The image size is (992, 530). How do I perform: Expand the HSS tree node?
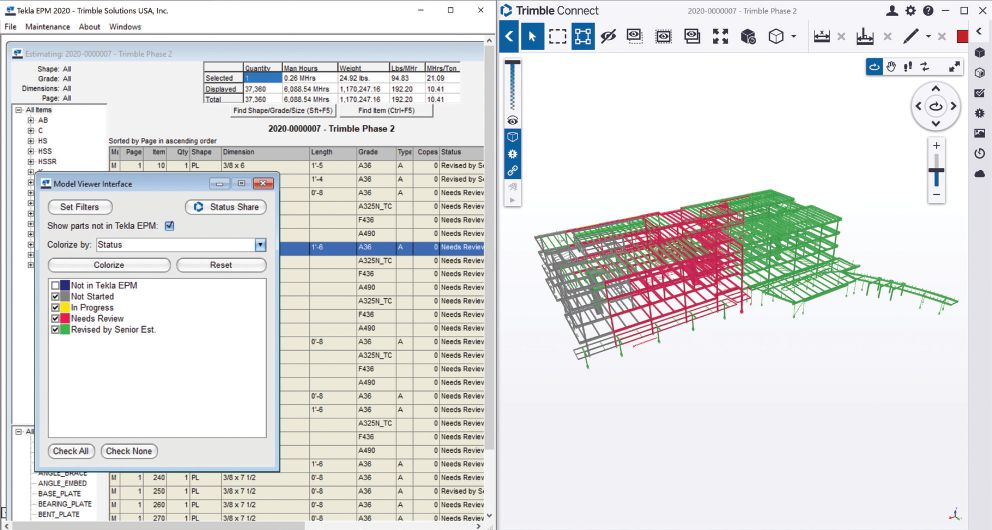(x=31, y=151)
